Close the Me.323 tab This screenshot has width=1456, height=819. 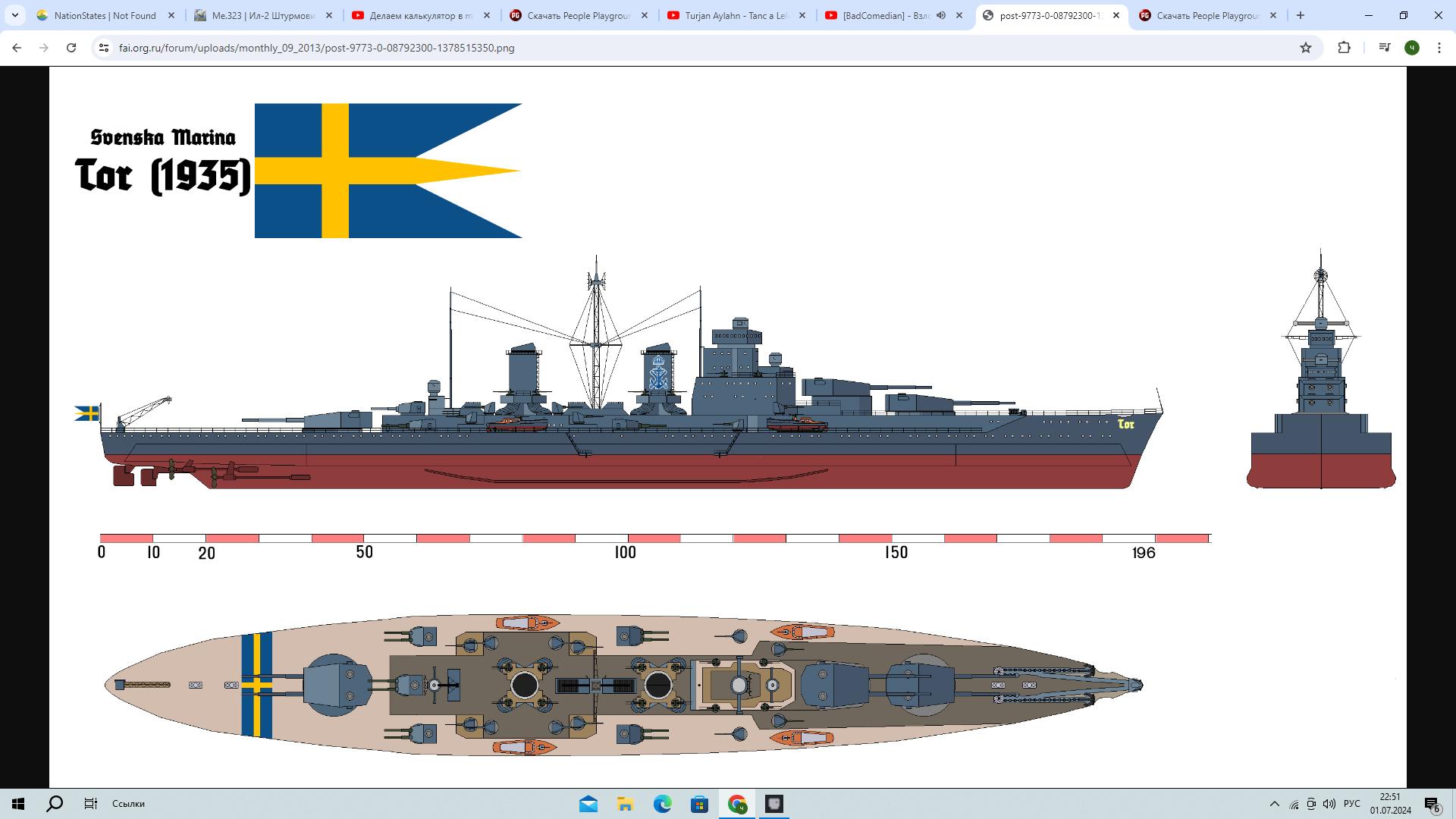point(329,15)
